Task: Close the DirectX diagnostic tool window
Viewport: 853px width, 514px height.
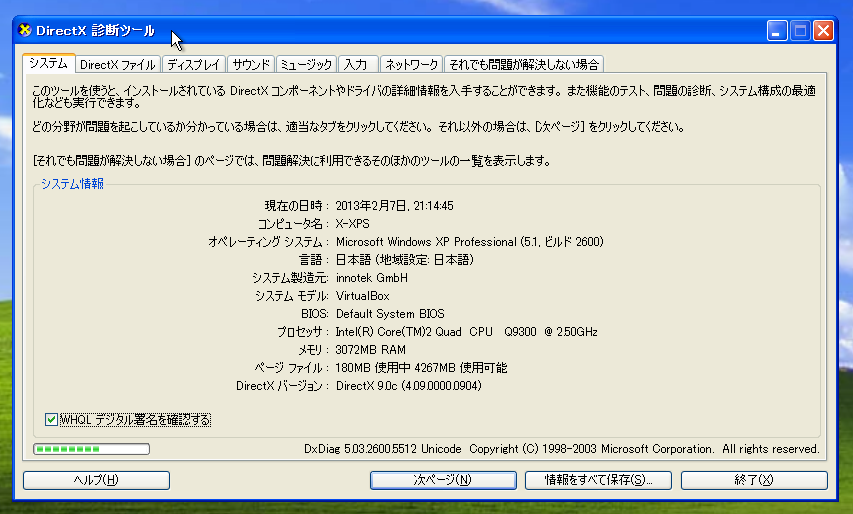Action: pyautogui.click(x=823, y=31)
